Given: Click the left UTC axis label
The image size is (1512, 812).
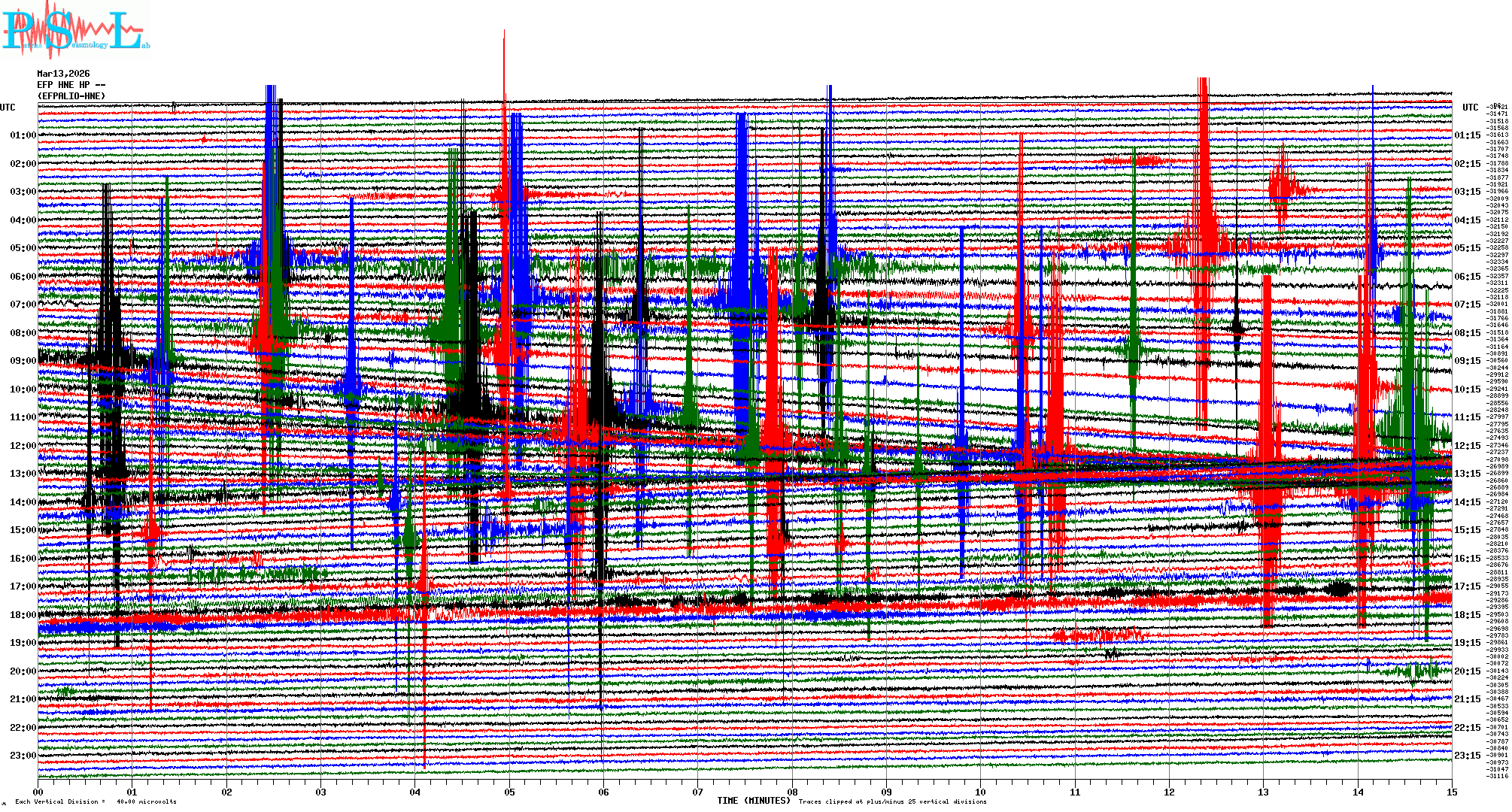Looking at the screenshot, I should [x=8, y=108].
